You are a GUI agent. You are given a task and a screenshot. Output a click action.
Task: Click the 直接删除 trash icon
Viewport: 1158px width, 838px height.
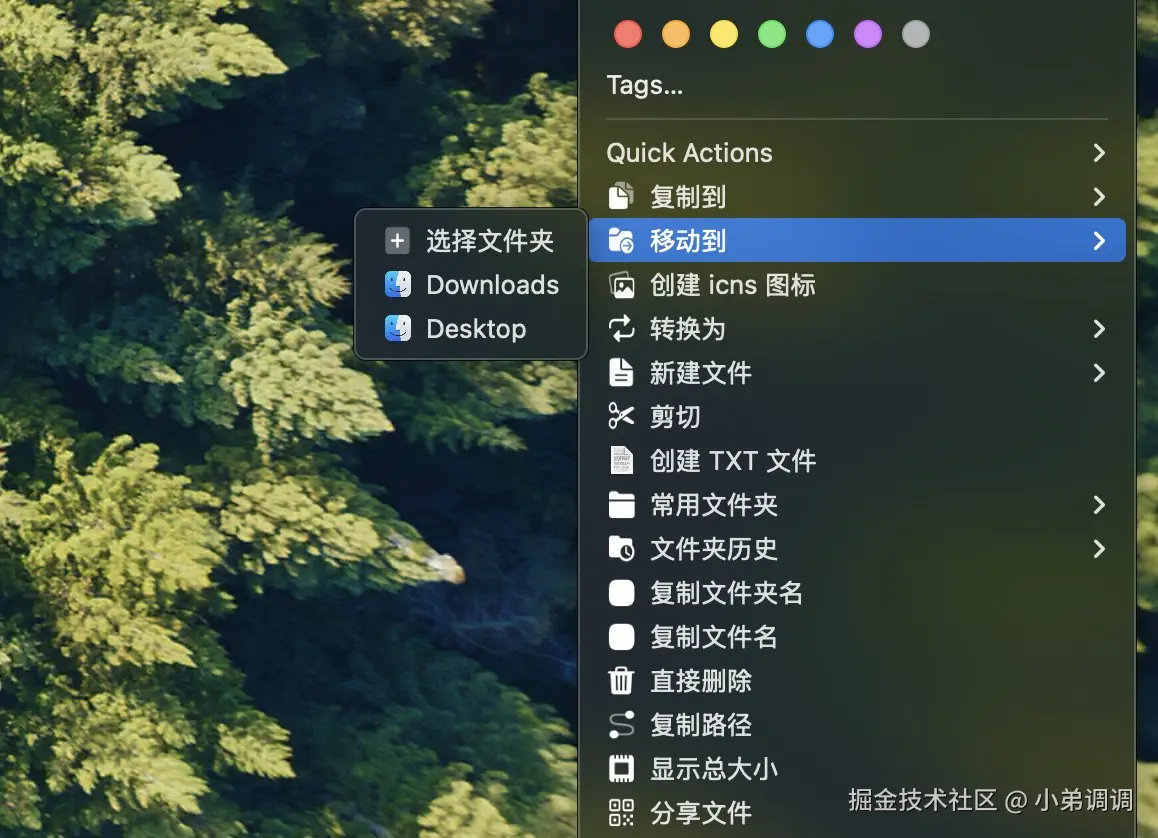coord(622,681)
